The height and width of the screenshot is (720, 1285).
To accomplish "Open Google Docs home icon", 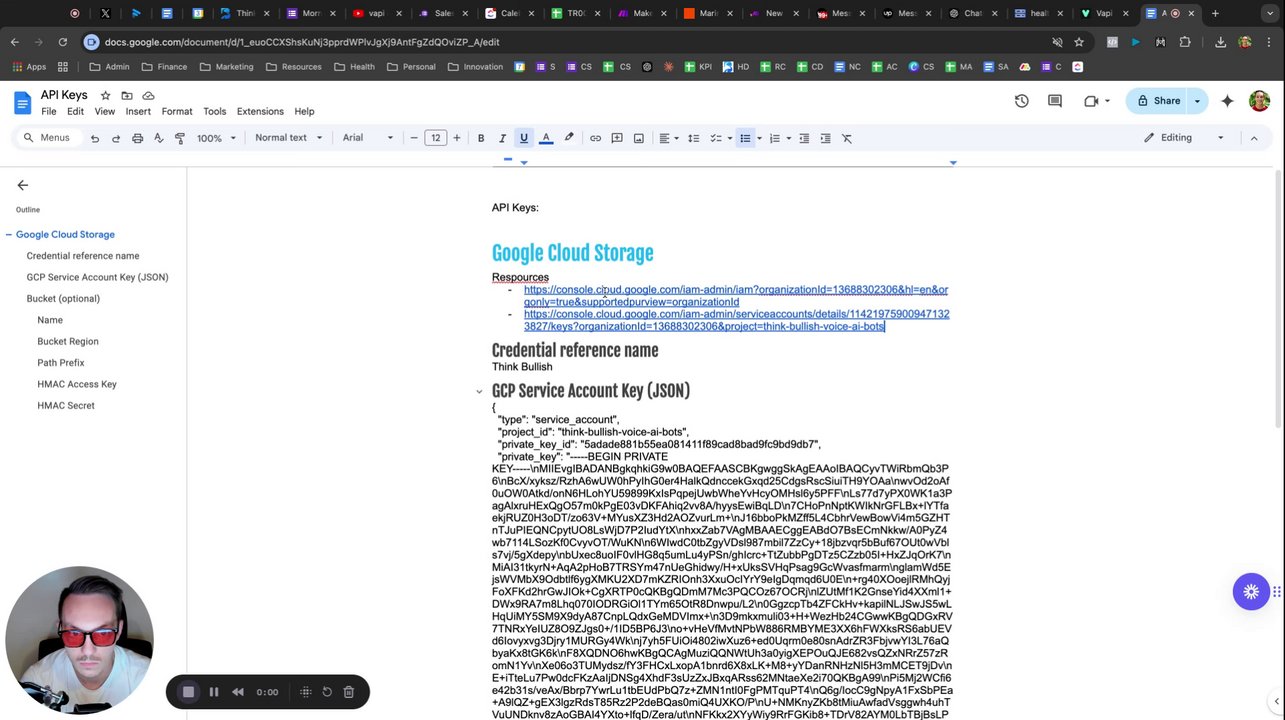I will [22, 102].
